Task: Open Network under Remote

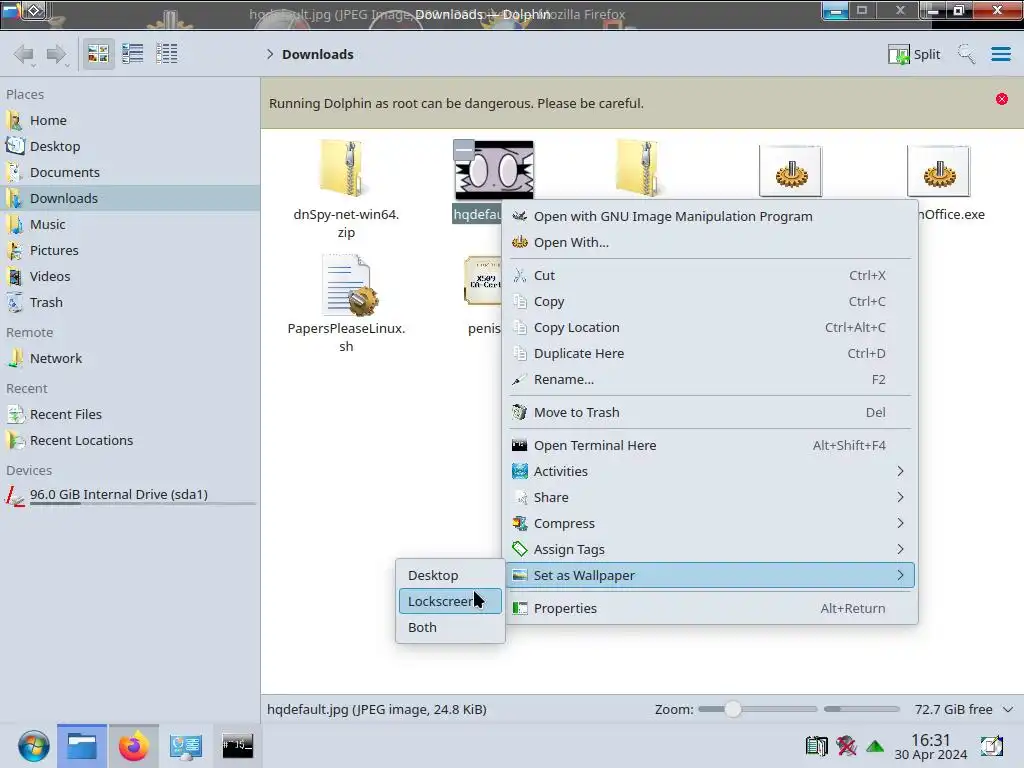Action: click(130, 359)
